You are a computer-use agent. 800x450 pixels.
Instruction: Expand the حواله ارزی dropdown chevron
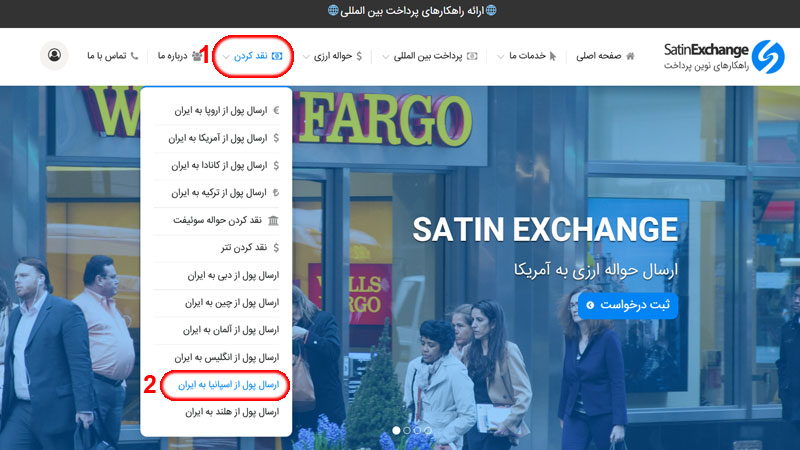click(x=306, y=57)
